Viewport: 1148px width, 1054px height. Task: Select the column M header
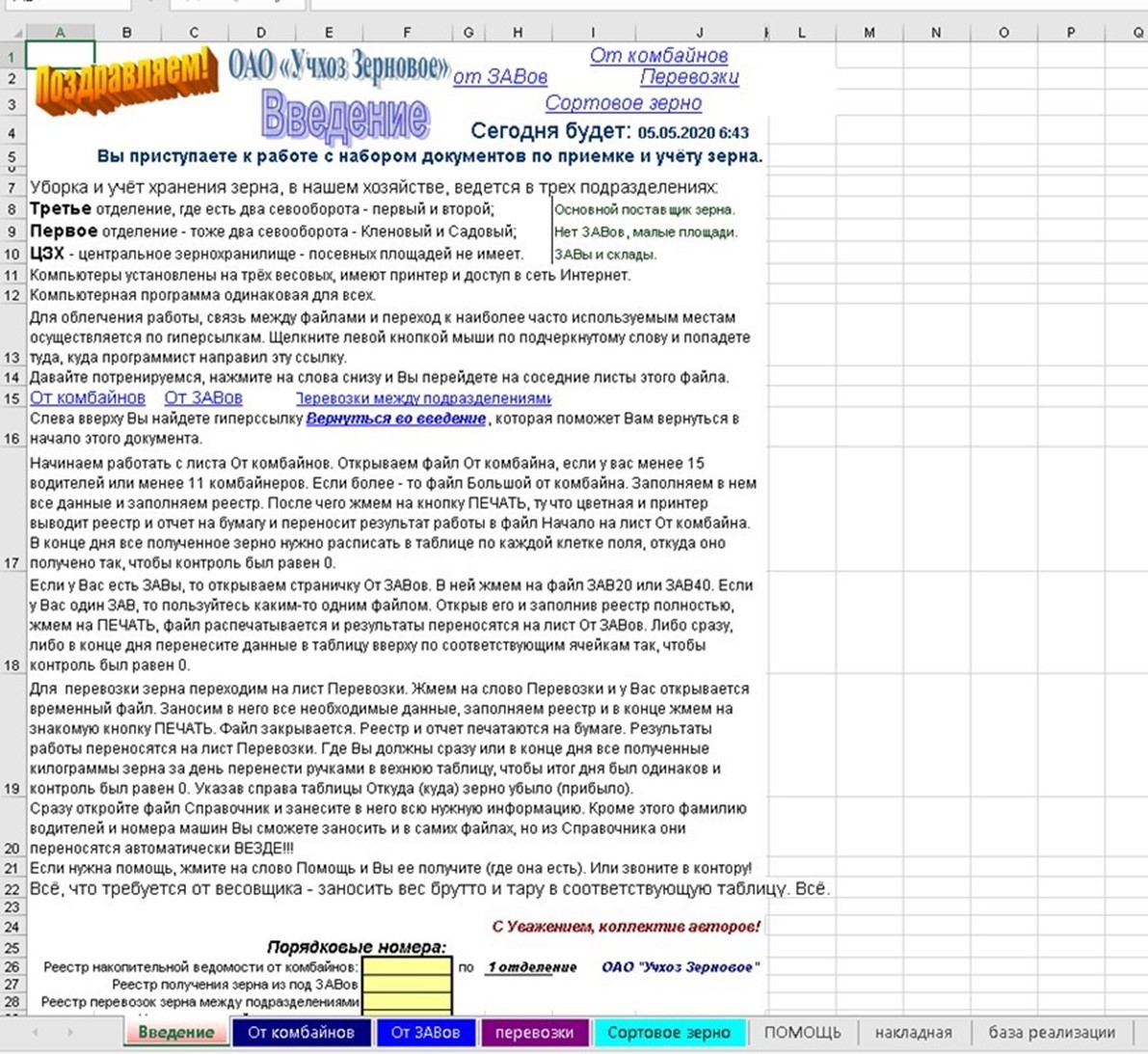869,32
